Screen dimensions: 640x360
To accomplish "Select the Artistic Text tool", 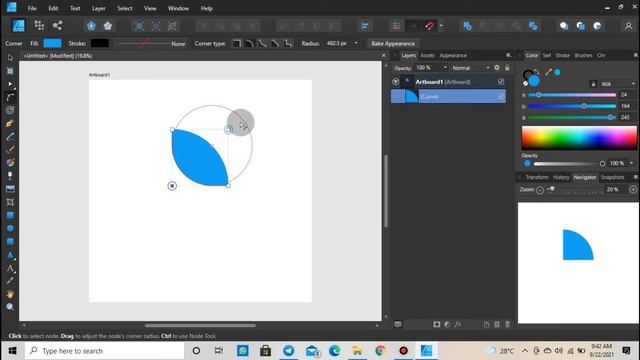I will point(10,268).
